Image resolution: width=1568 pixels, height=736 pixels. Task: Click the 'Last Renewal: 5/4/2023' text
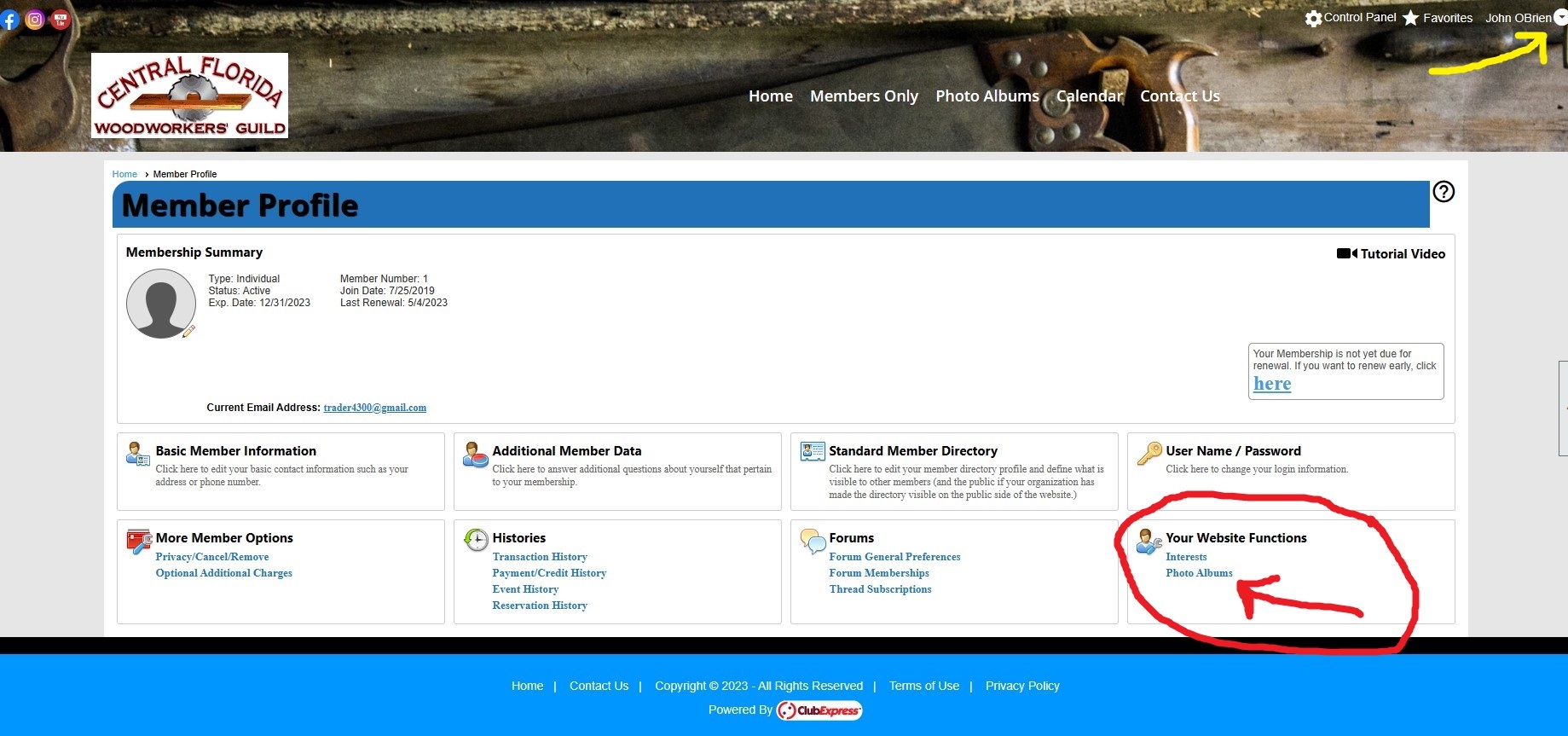click(393, 303)
